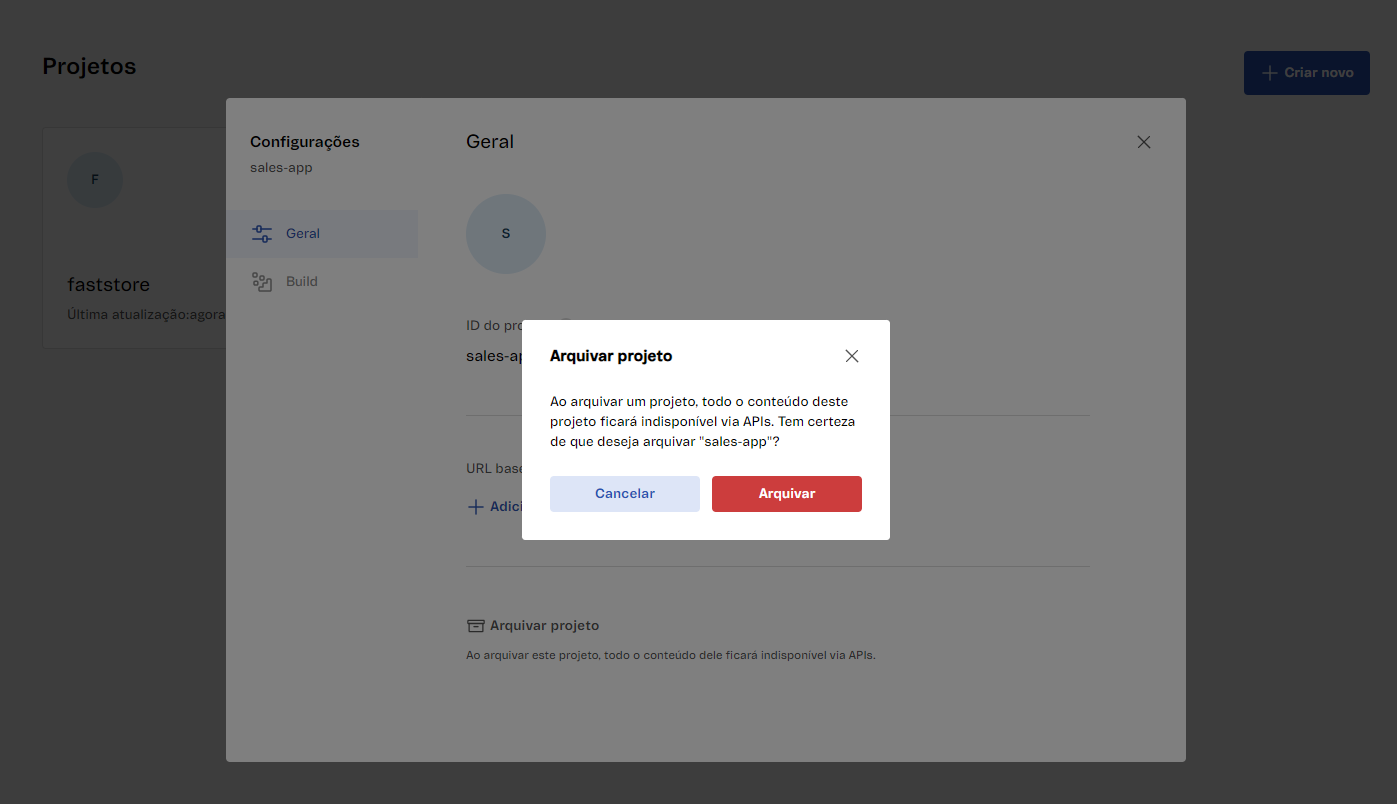Click the plus icon in Criar novo
1397x804 pixels.
coord(1269,73)
